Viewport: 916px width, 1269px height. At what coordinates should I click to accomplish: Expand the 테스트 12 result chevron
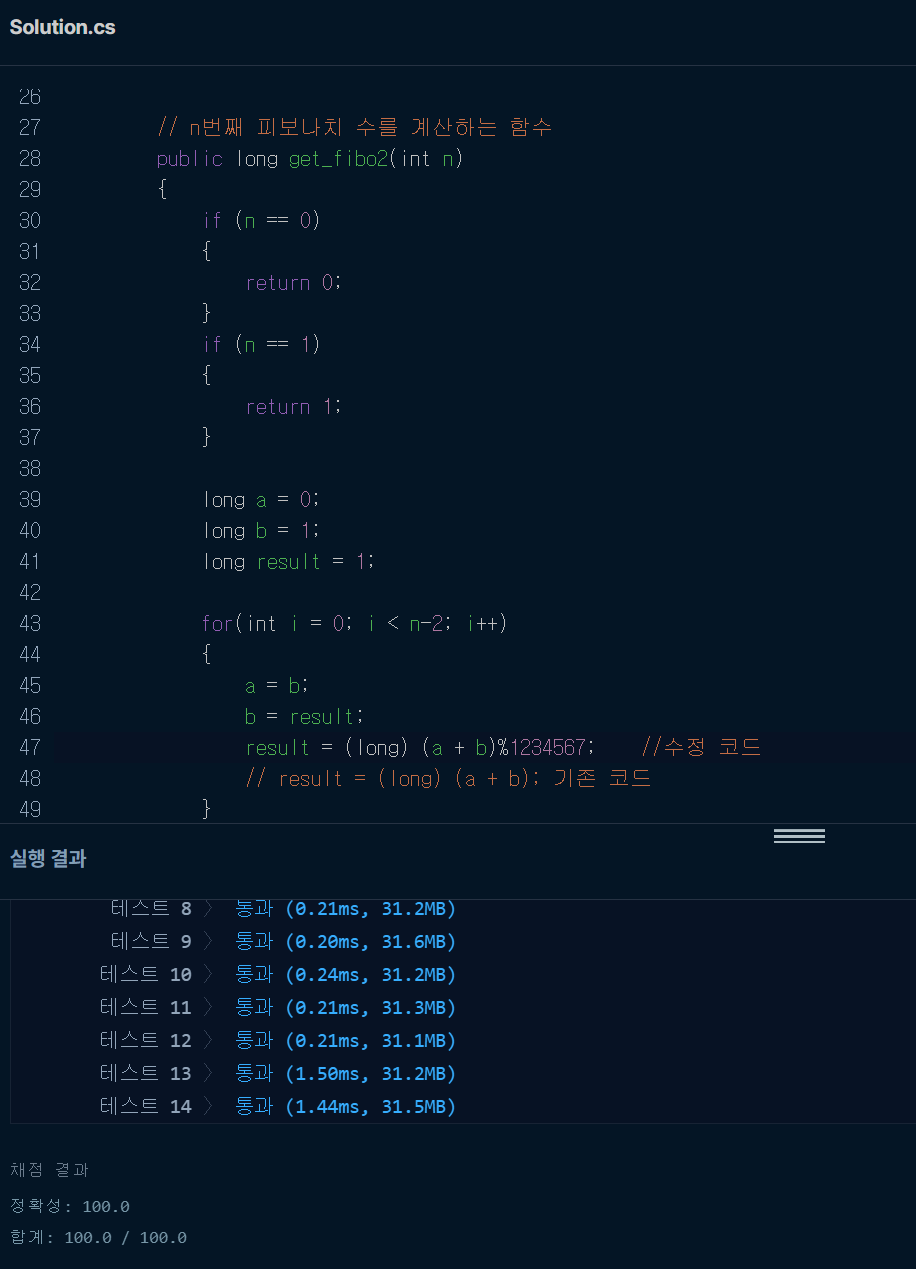click(208, 1041)
